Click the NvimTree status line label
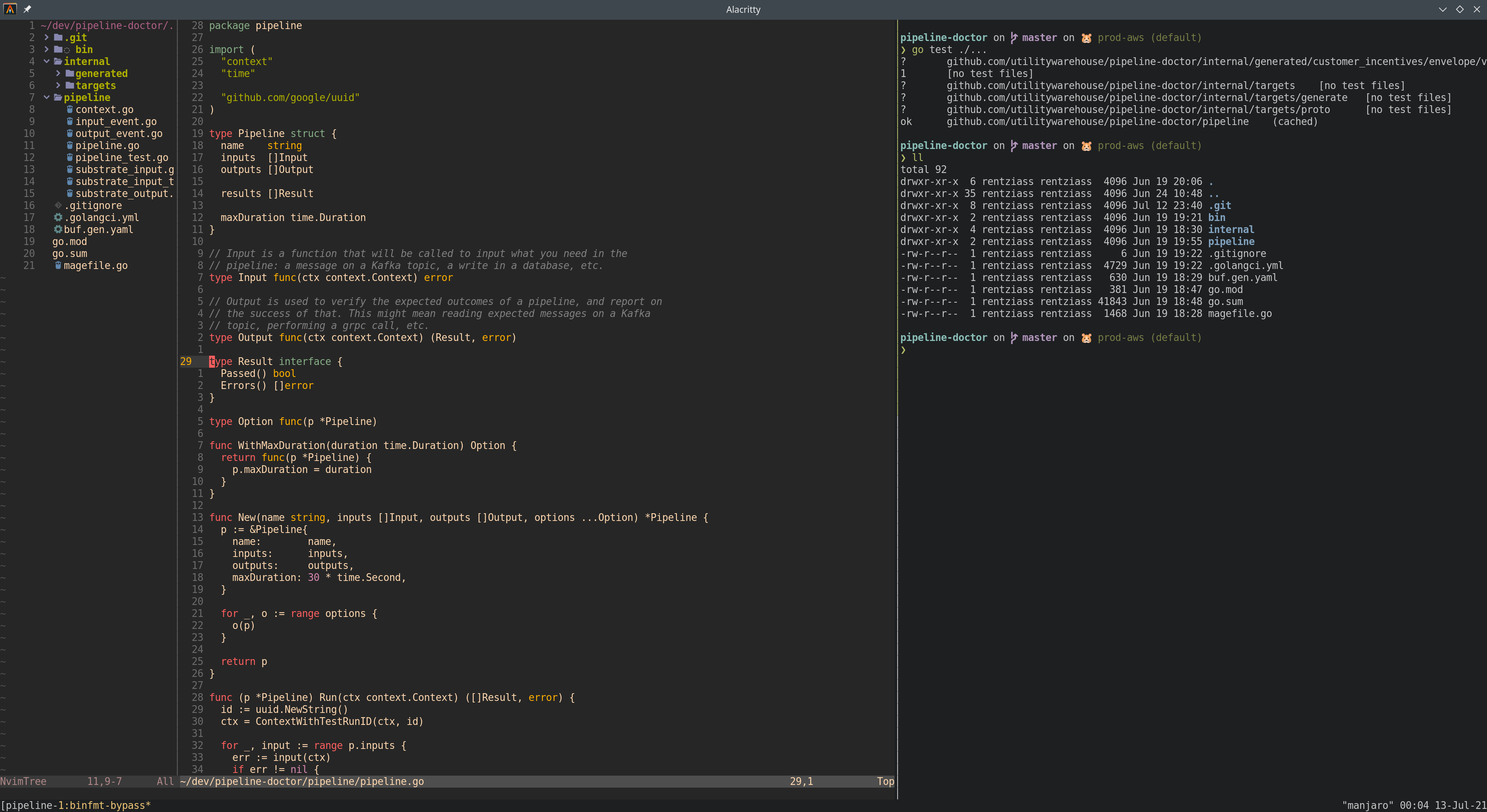 (x=23, y=781)
